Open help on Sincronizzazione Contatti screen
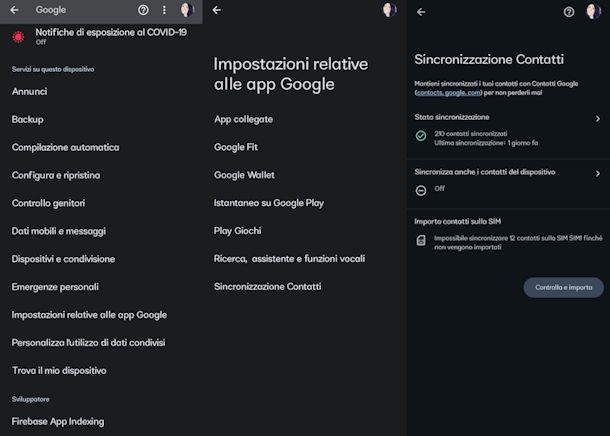The width and height of the screenshot is (610, 436). pos(569,12)
